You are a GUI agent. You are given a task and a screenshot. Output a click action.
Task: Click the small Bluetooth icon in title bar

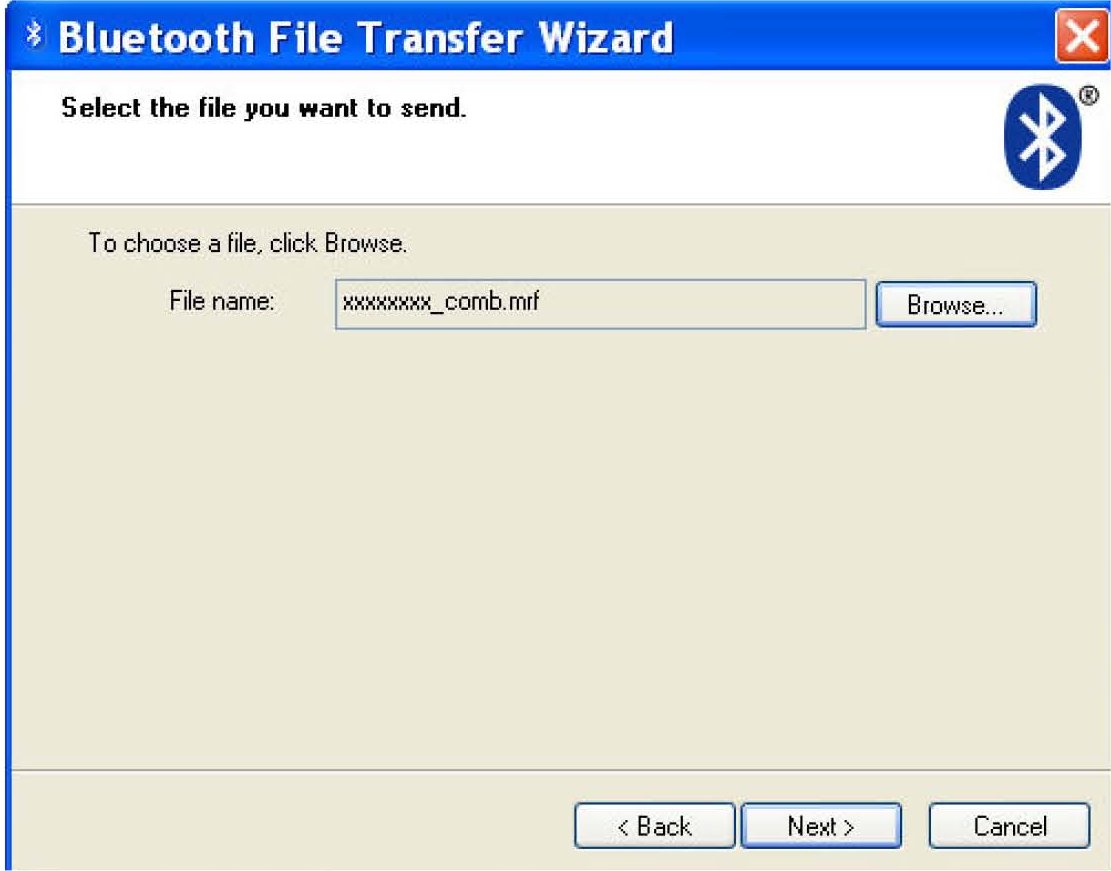tap(33, 35)
